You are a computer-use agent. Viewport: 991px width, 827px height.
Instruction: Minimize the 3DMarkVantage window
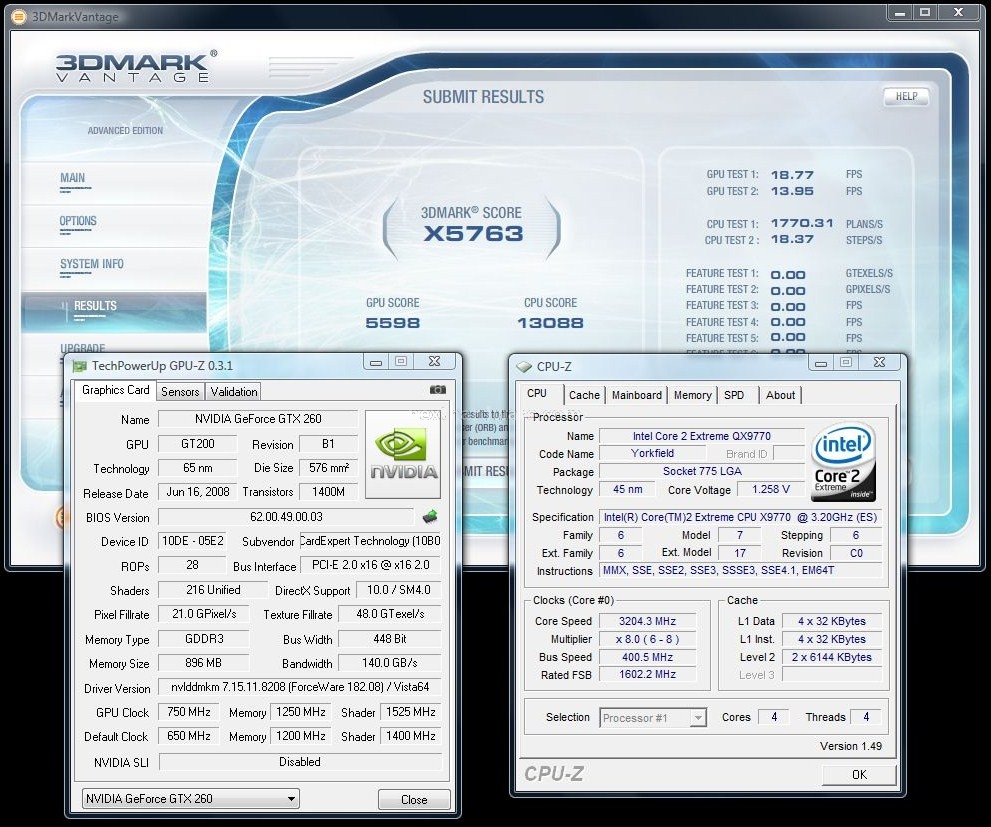coord(900,12)
